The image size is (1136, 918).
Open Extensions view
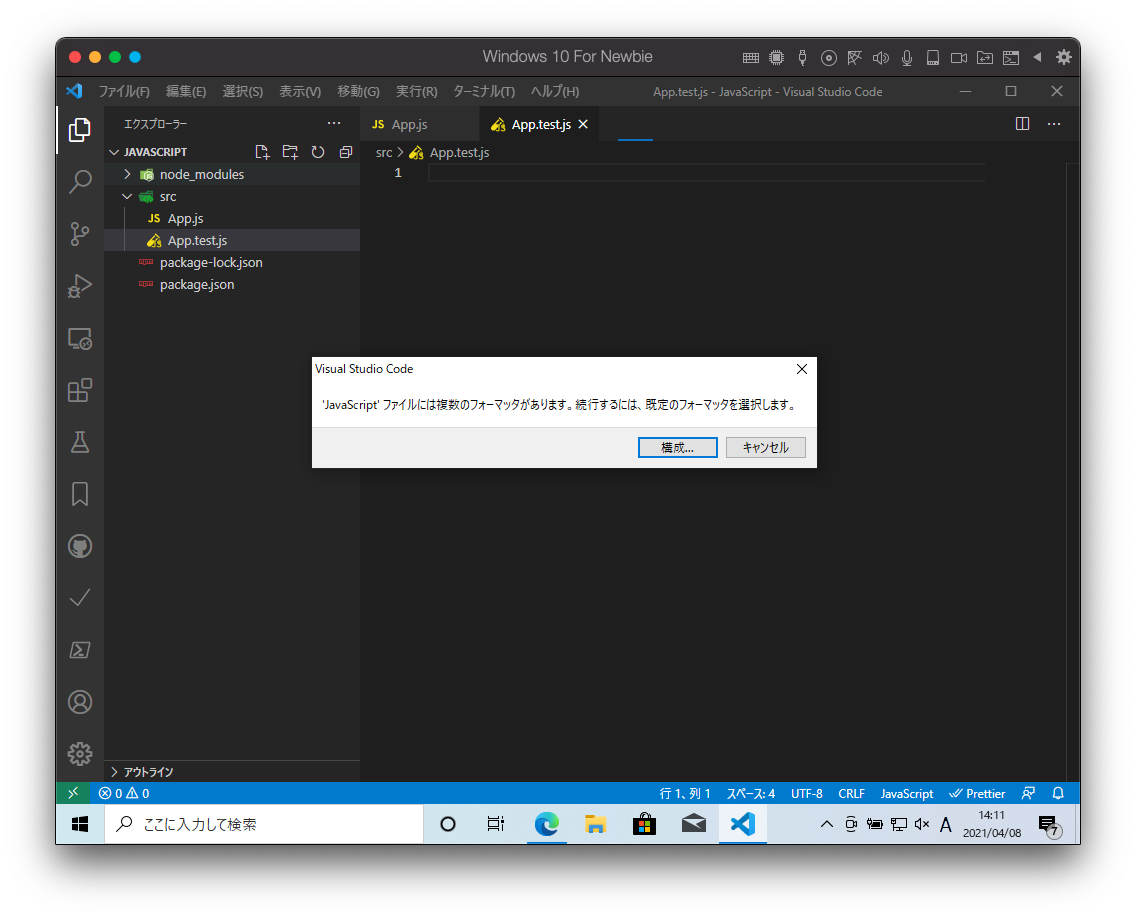click(x=80, y=391)
